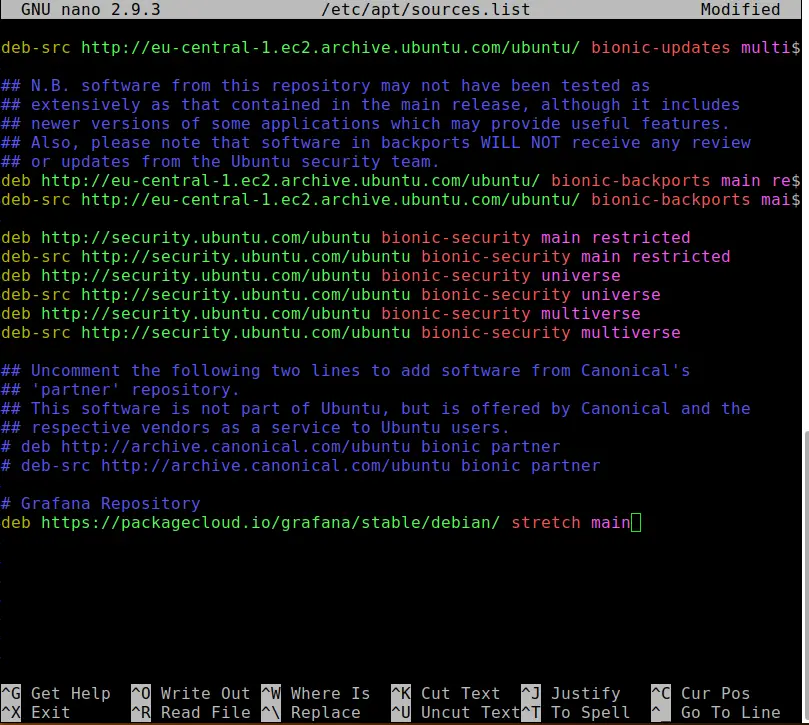Image resolution: width=809 pixels, height=725 pixels.
Task: Click the word 'stretch' in the grafana line
Action: coord(545,522)
